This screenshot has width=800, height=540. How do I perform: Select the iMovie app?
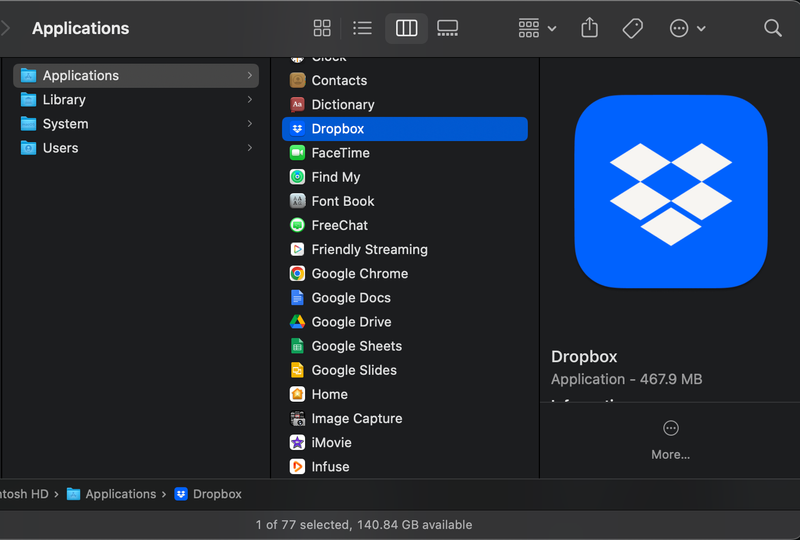331,443
